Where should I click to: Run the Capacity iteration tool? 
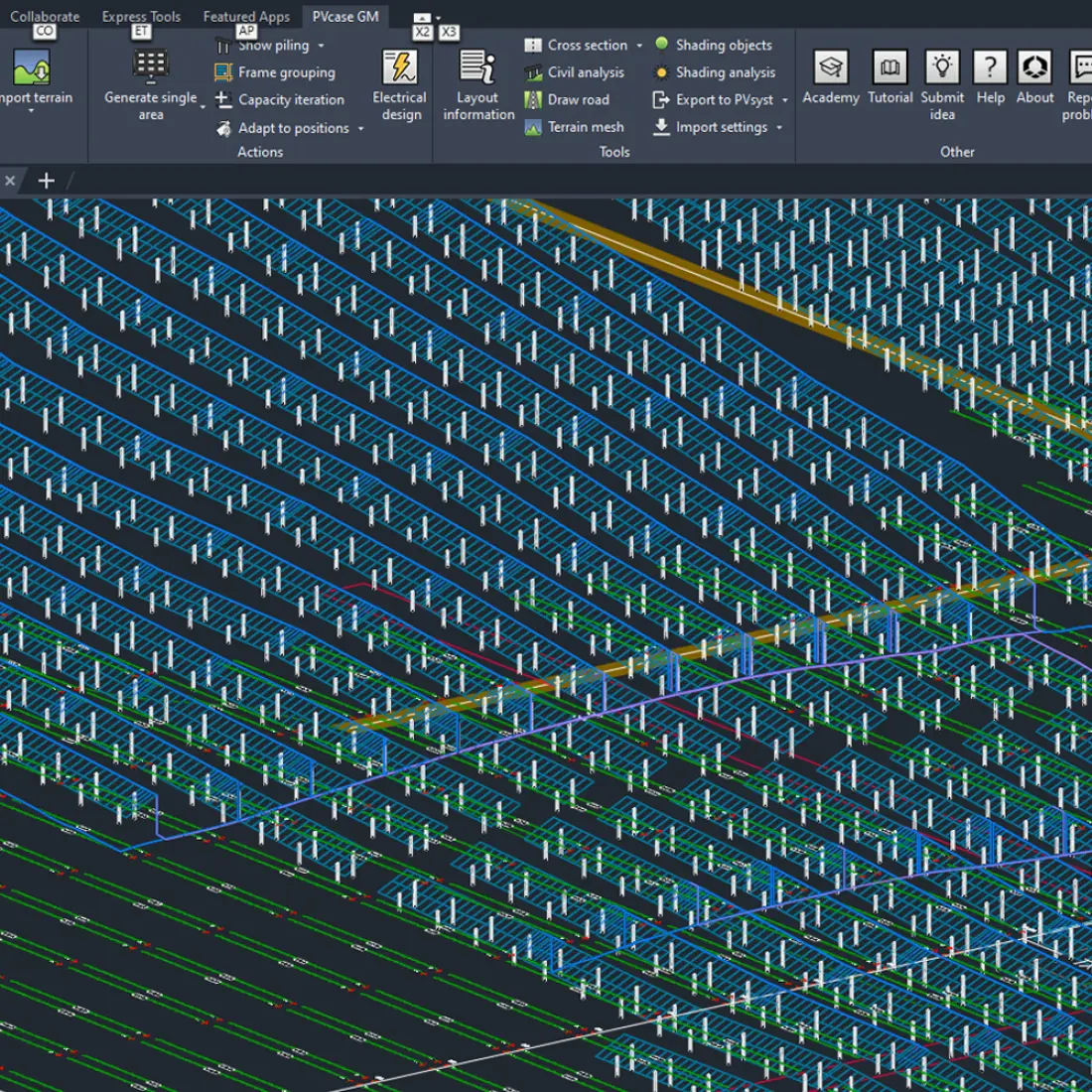click(280, 99)
